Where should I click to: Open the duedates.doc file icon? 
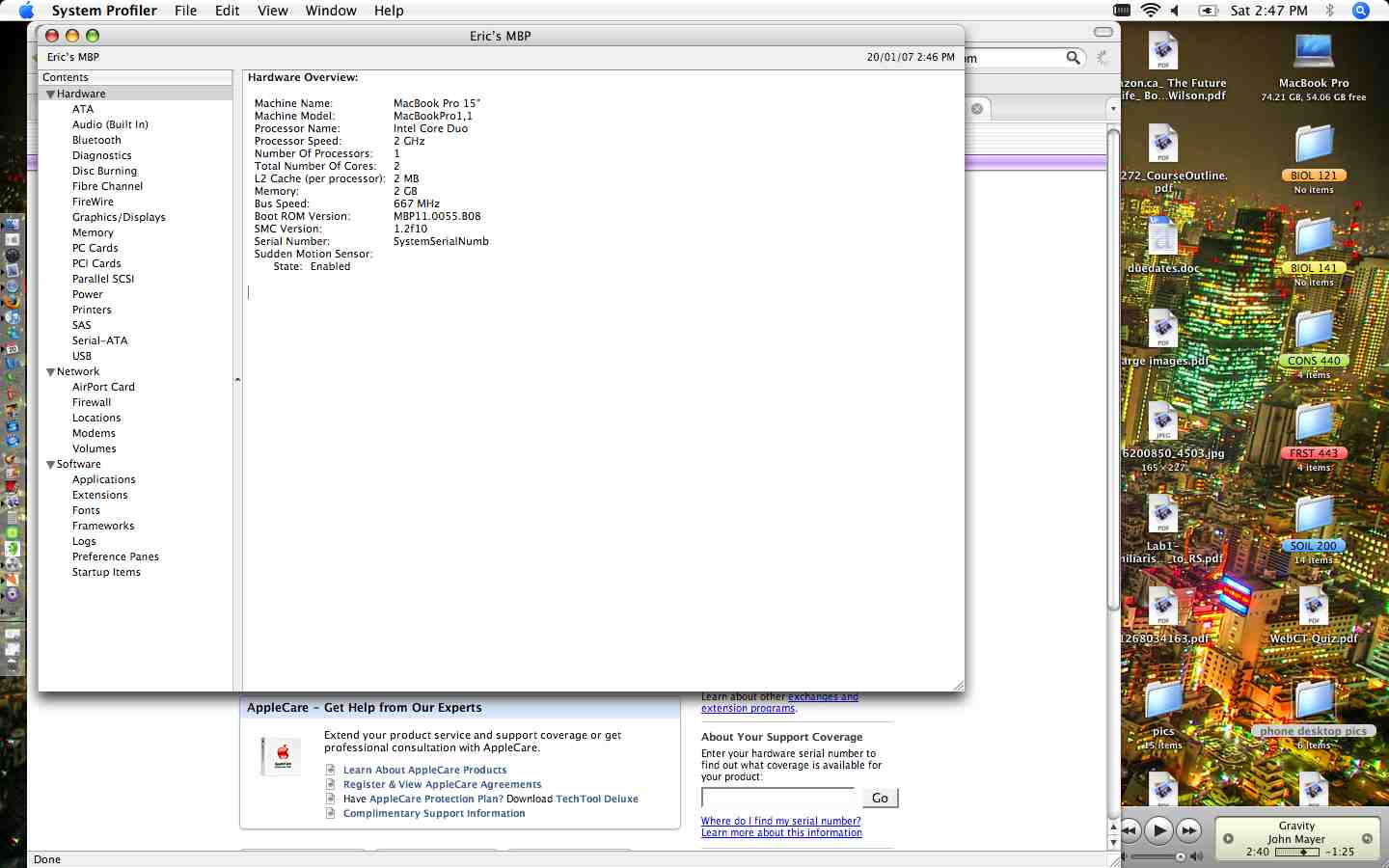[1163, 237]
